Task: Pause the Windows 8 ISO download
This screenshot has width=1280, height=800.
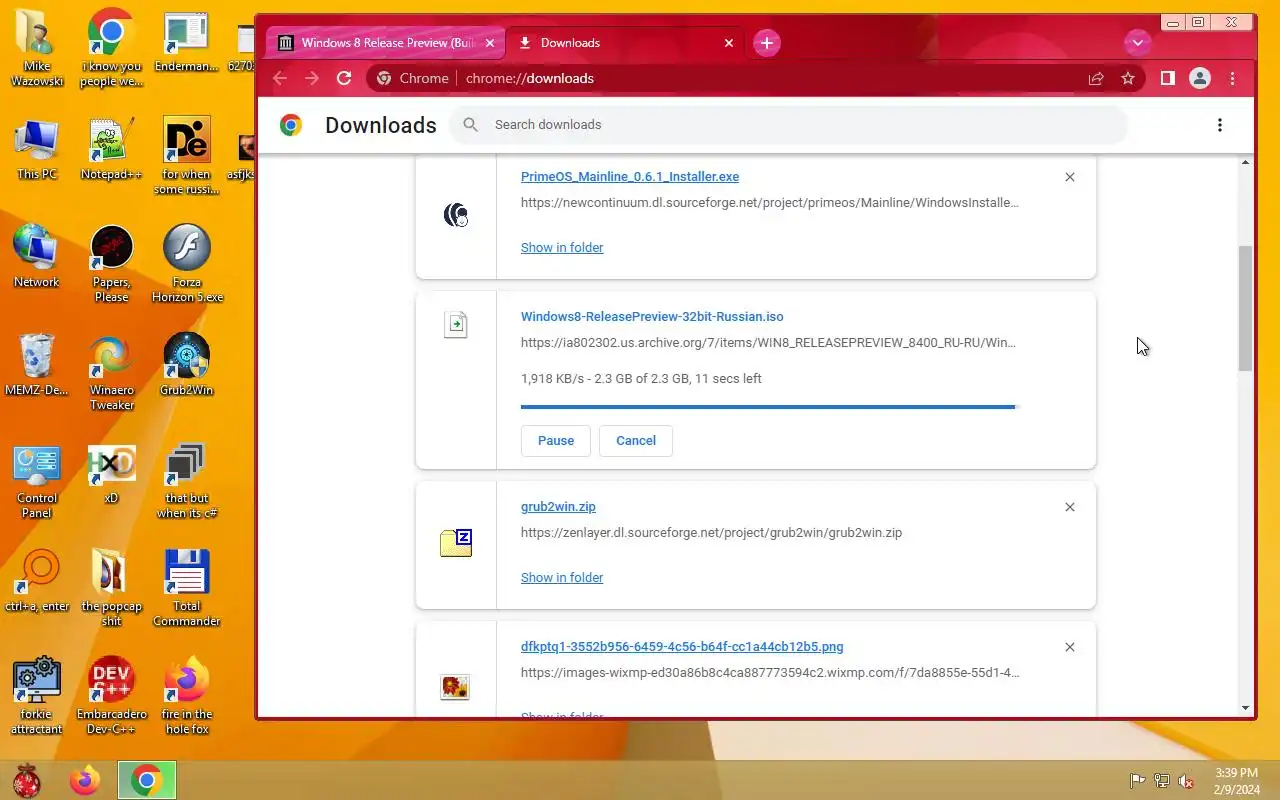Action: click(556, 441)
